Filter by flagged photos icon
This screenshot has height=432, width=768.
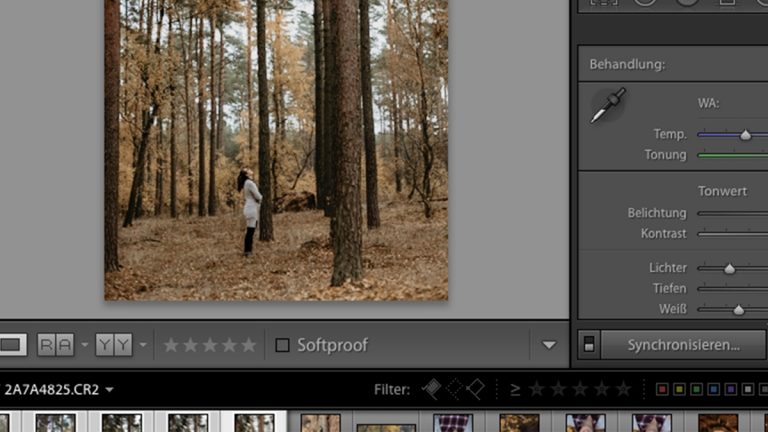[x=431, y=389]
